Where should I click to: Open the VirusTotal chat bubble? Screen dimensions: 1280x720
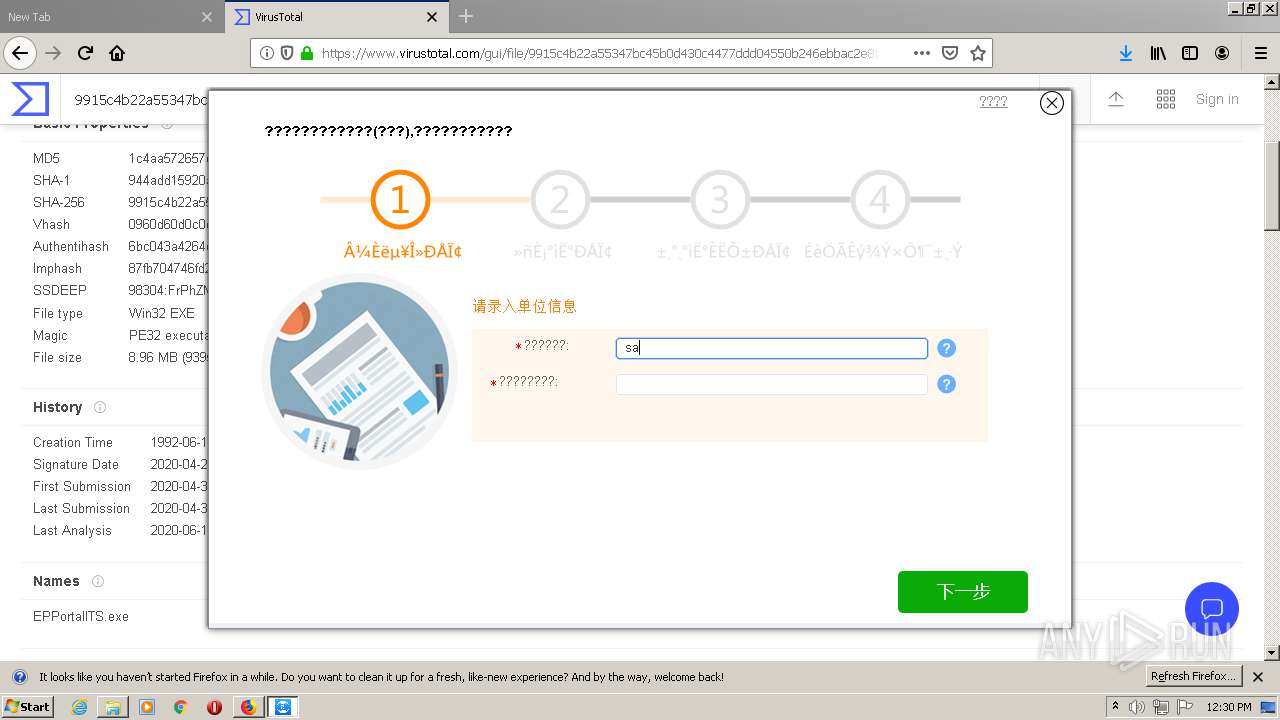pos(1212,608)
